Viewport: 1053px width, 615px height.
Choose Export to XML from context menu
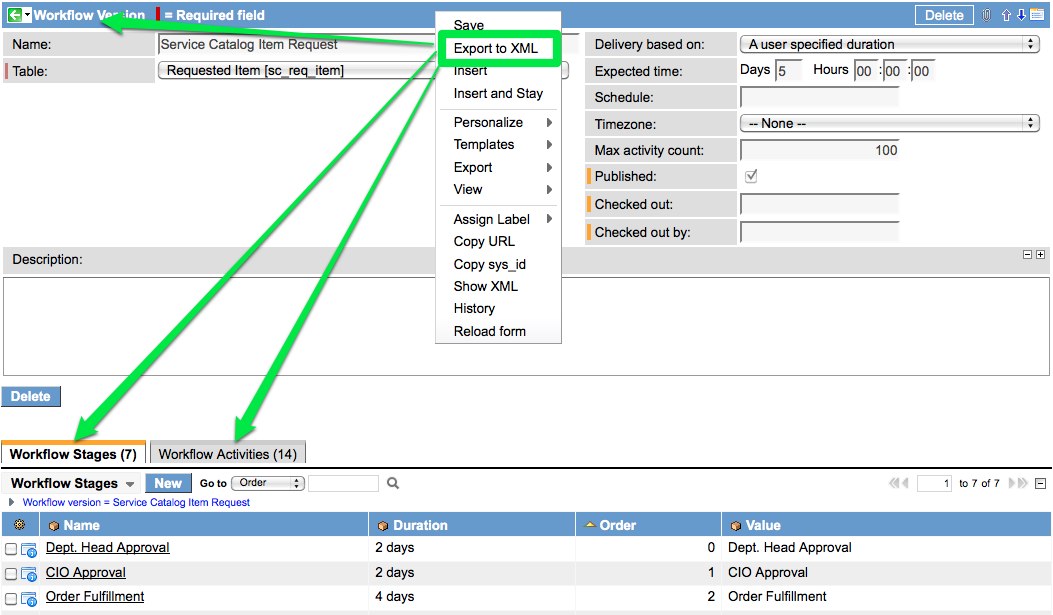coord(496,48)
